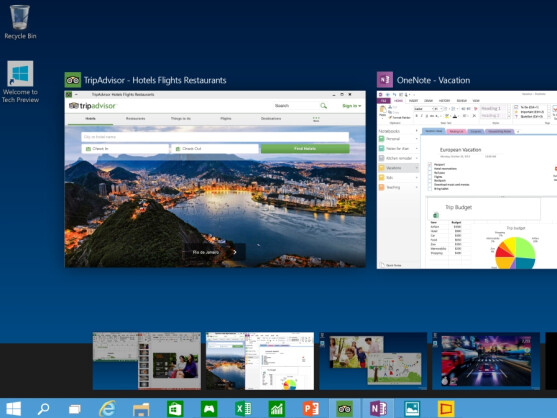The image size is (557, 418).
Task: Switch to the OneNote taskbar icon
Action: 378,409
